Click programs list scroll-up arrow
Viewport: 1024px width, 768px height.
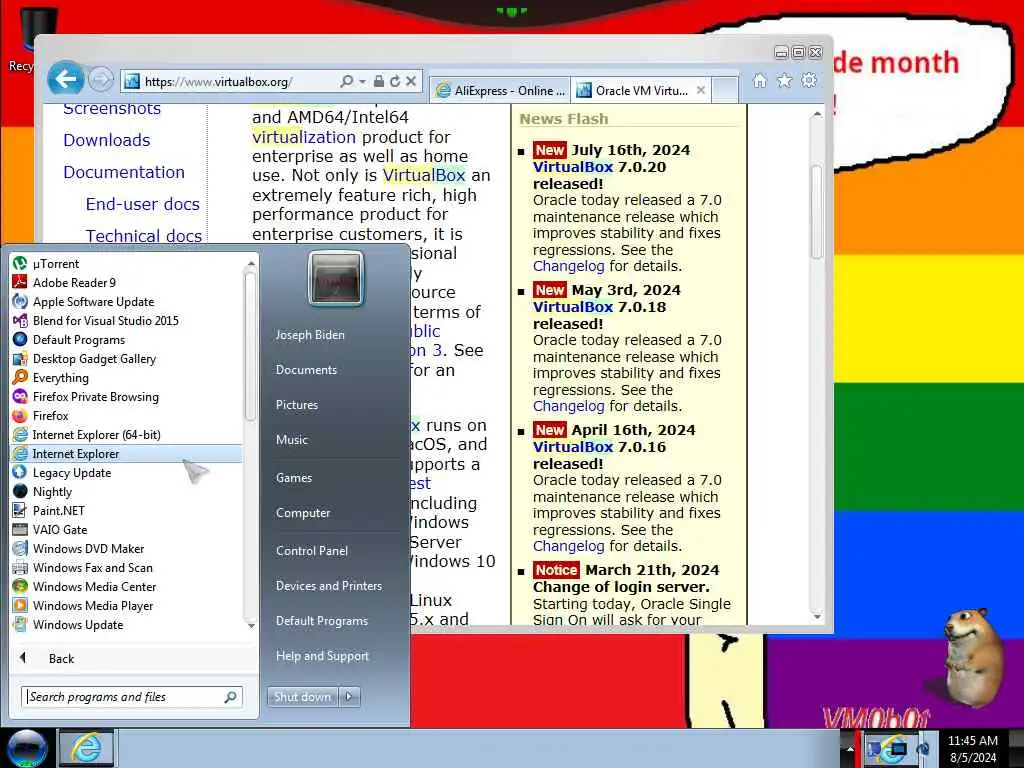pyautogui.click(x=251, y=263)
